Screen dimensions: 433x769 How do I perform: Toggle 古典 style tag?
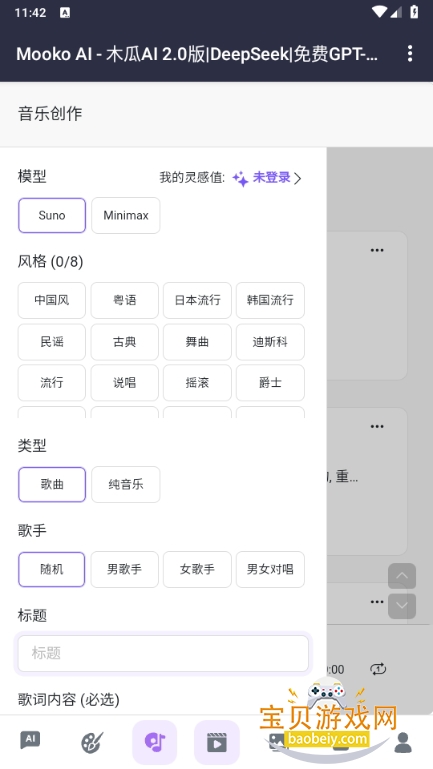click(x=125, y=342)
